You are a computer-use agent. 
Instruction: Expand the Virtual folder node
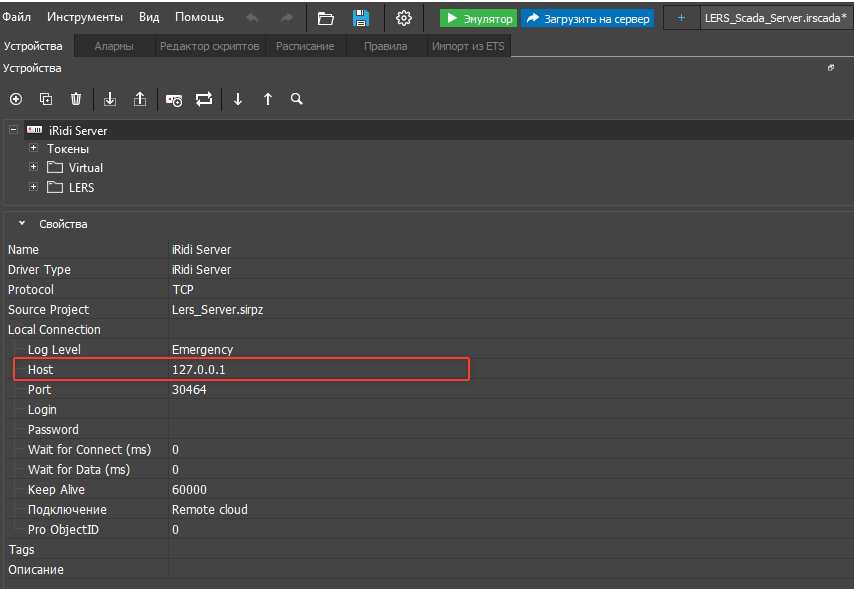[x=33, y=167]
